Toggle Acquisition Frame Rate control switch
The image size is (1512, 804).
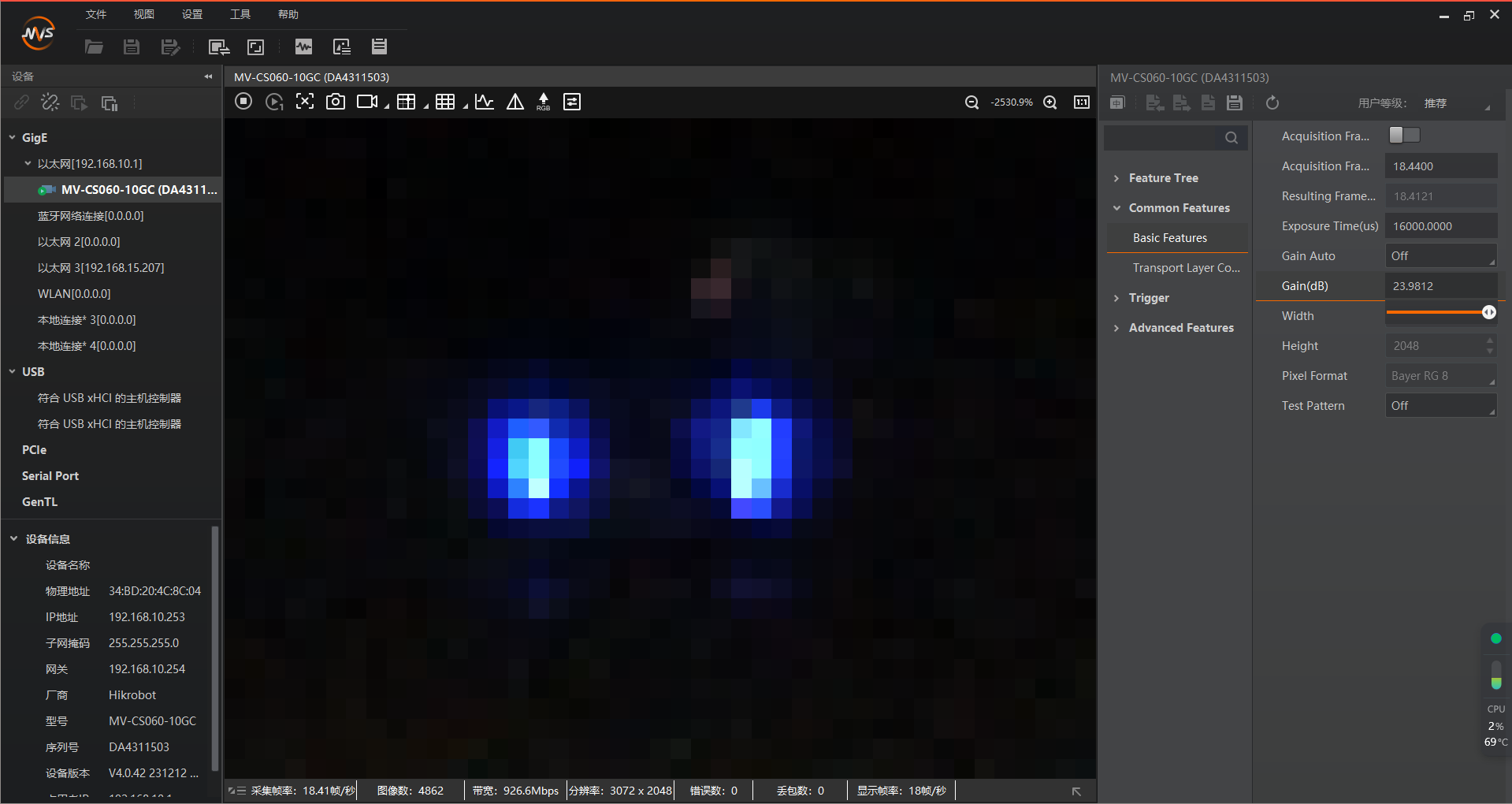(1404, 136)
